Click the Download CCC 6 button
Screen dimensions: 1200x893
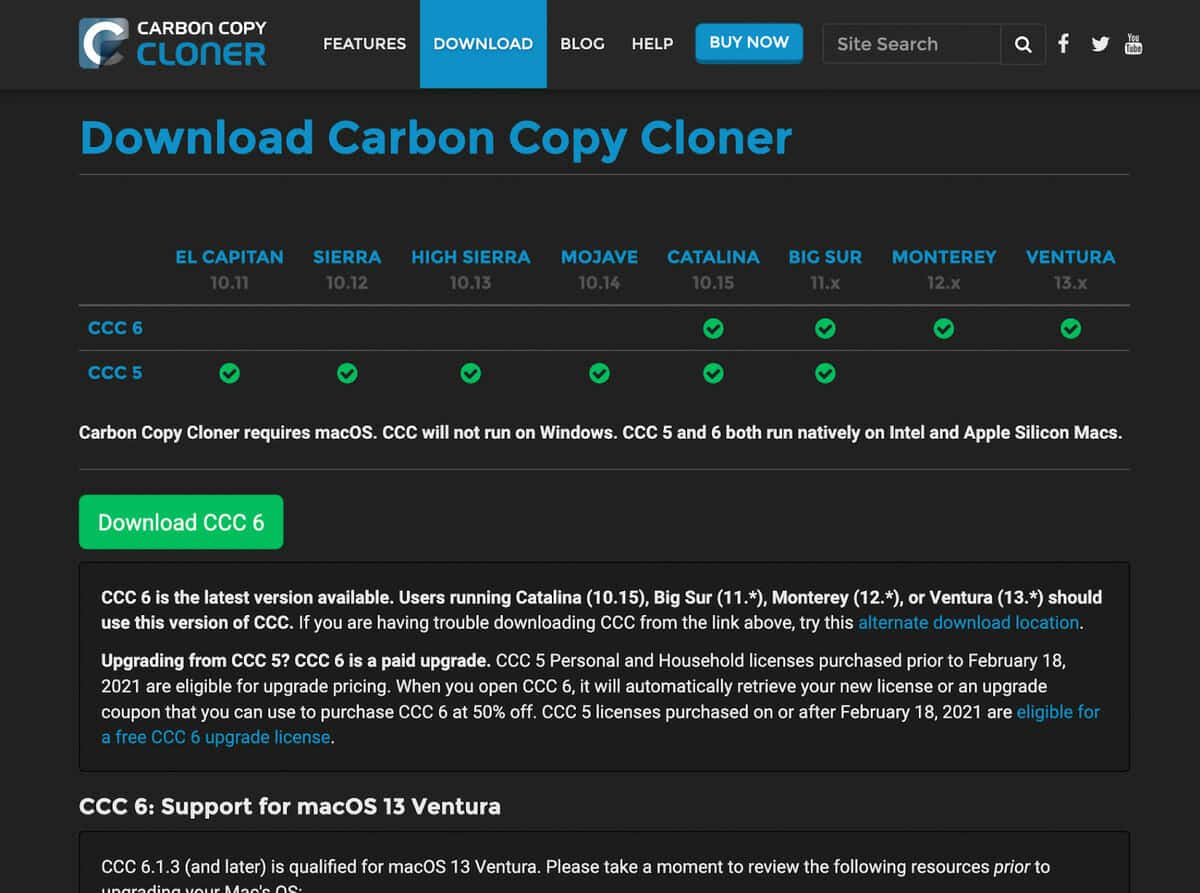pyautogui.click(x=181, y=522)
